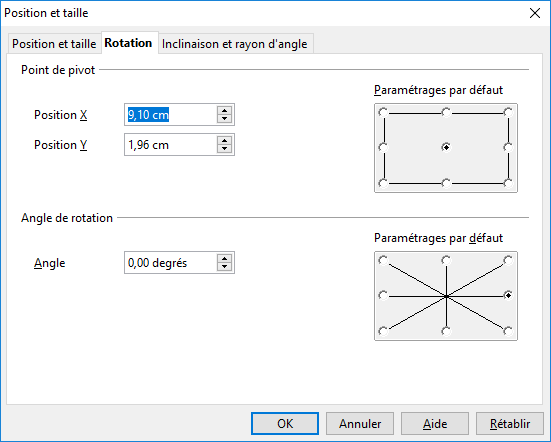This screenshot has width=551, height=442.
Task: Increase Position X with up arrow
Action: point(224,111)
